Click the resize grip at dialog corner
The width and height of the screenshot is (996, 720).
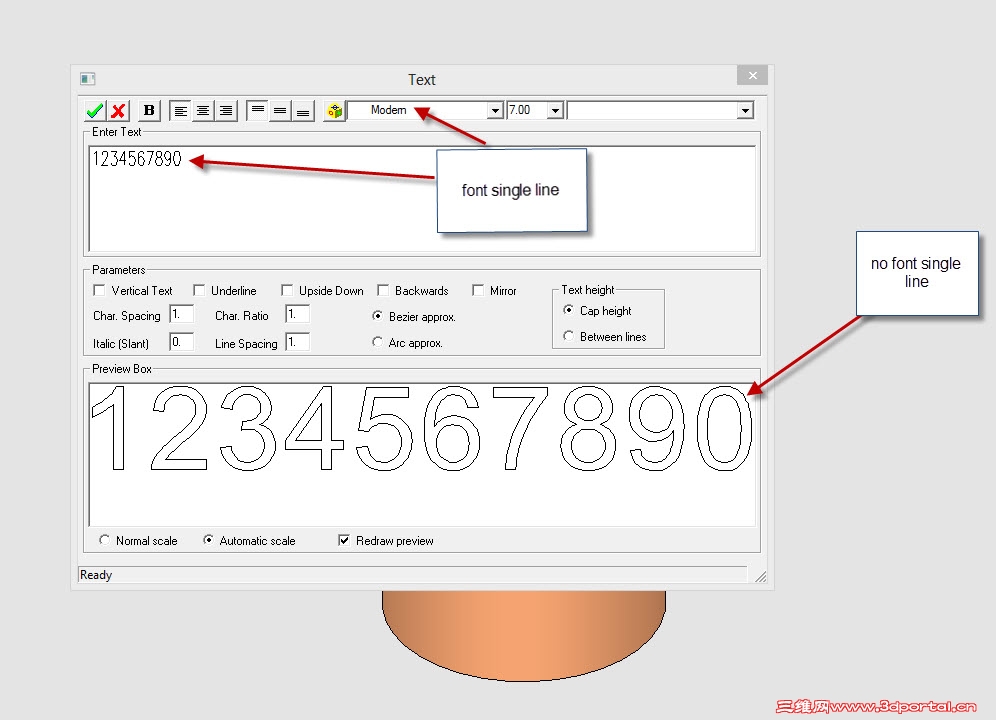tap(760, 576)
